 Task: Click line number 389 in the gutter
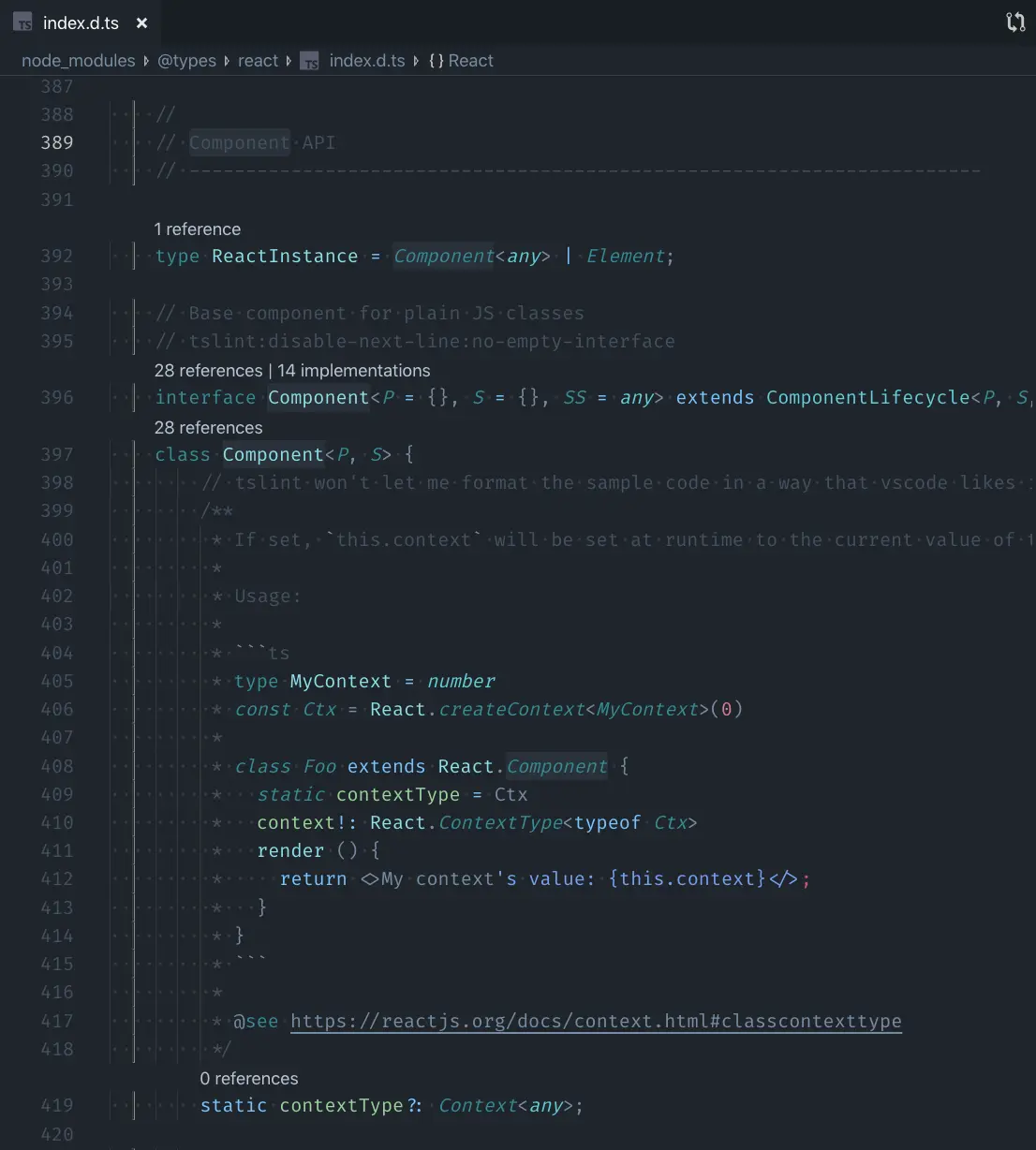(57, 142)
